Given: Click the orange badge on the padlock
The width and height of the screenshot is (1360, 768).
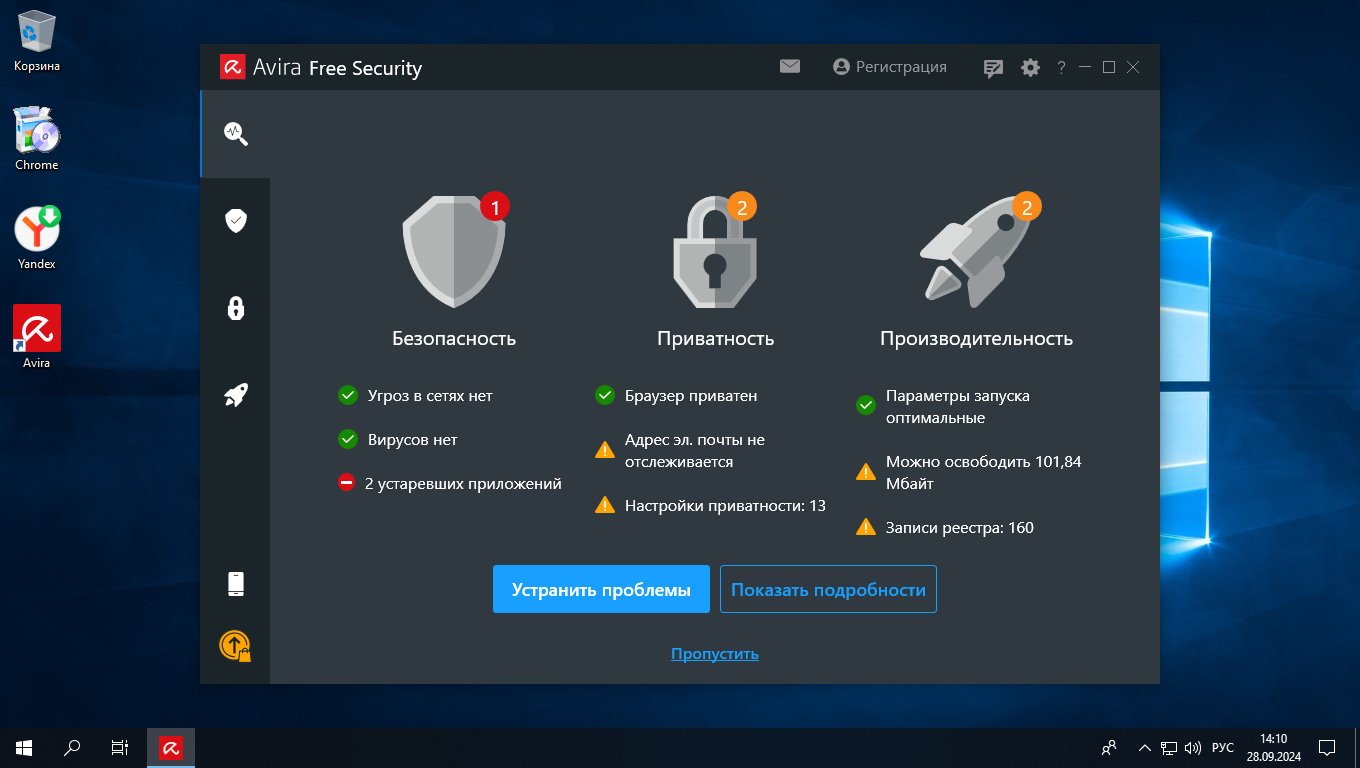Looking at the screenshot, I should coord(742,207).
